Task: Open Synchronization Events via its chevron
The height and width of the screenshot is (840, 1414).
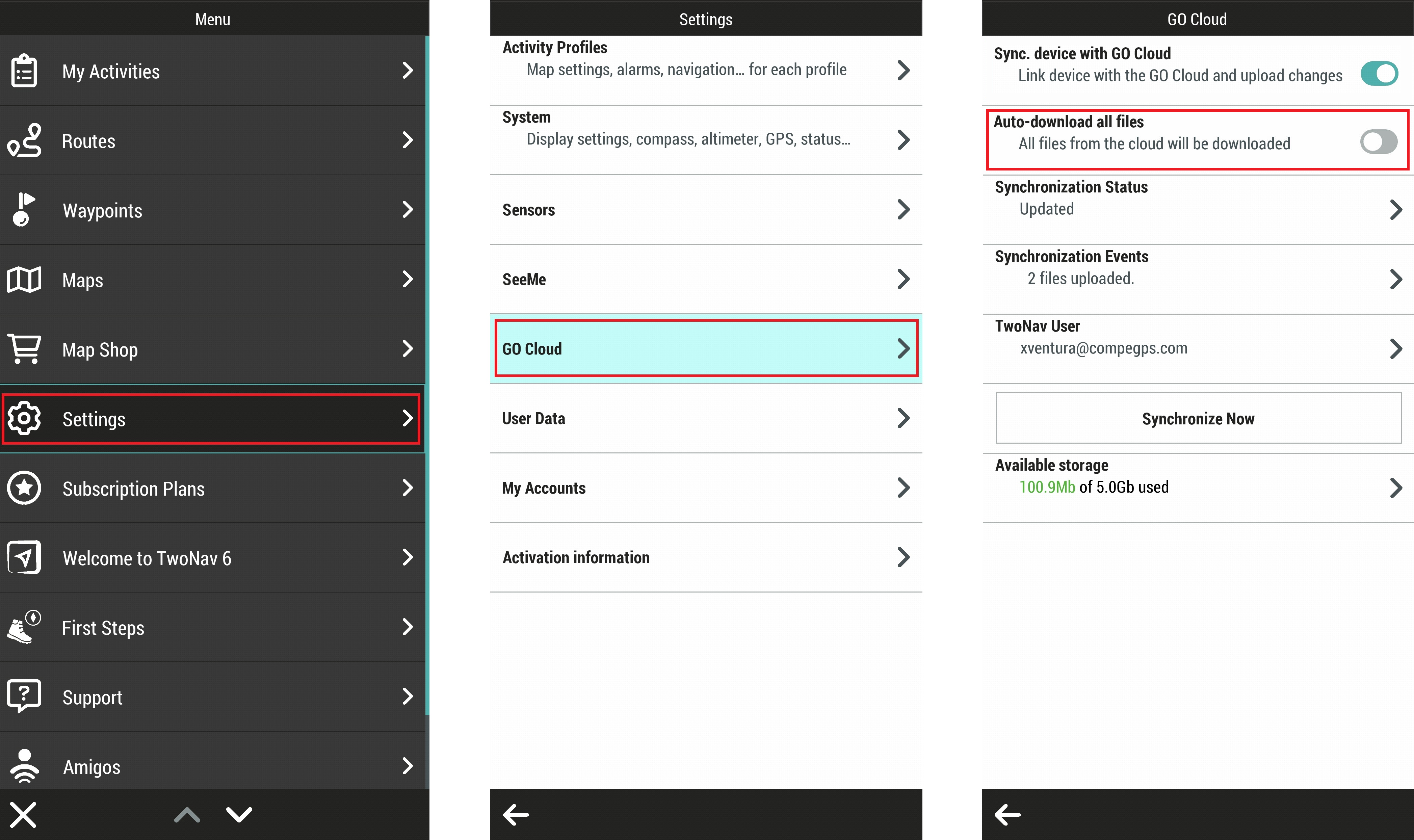Action: tap(1396, 279)
